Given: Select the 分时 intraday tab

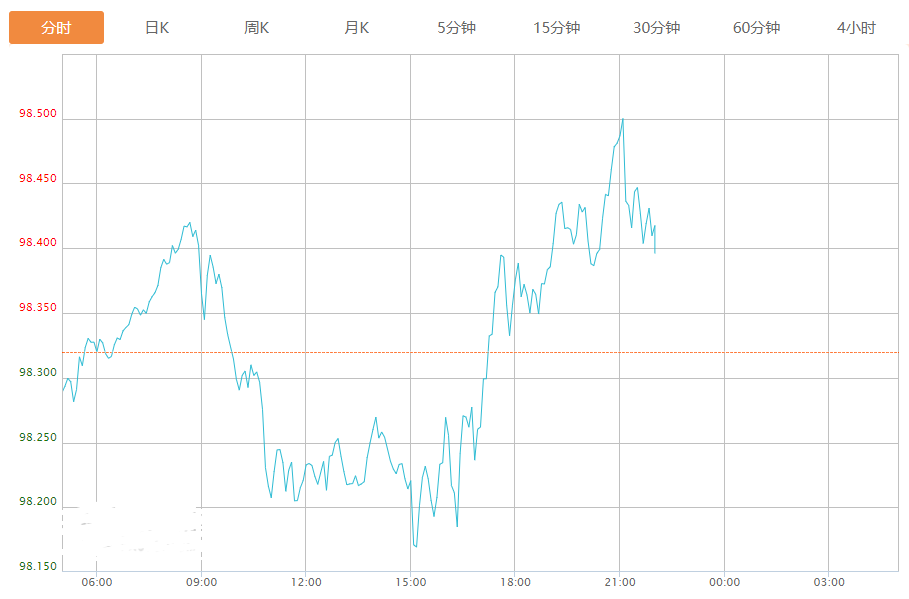Looking at the screenshot, I should [x=56, y=28].
